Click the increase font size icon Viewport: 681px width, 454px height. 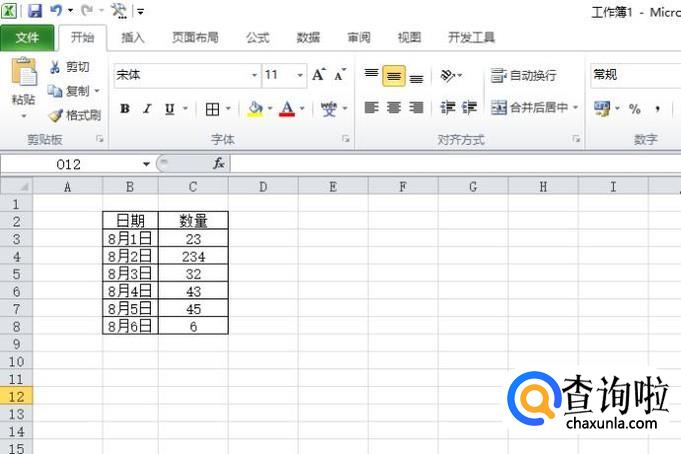[x=319, y=75]
